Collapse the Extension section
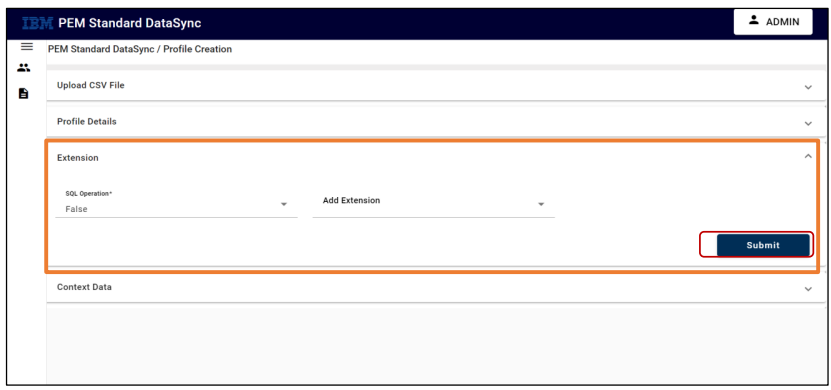 point(808,156)
